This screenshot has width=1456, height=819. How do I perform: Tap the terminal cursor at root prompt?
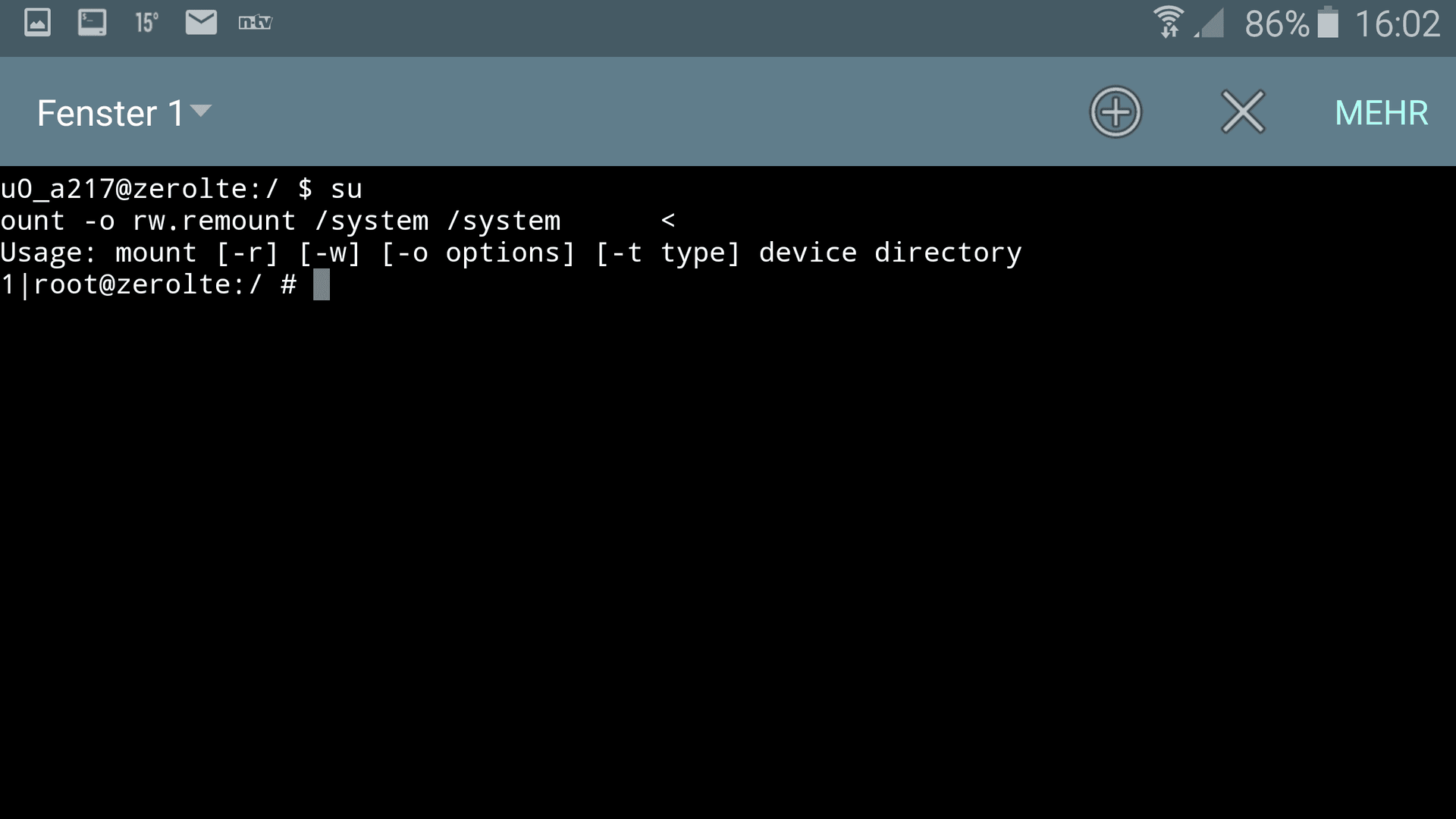[322, 284]
